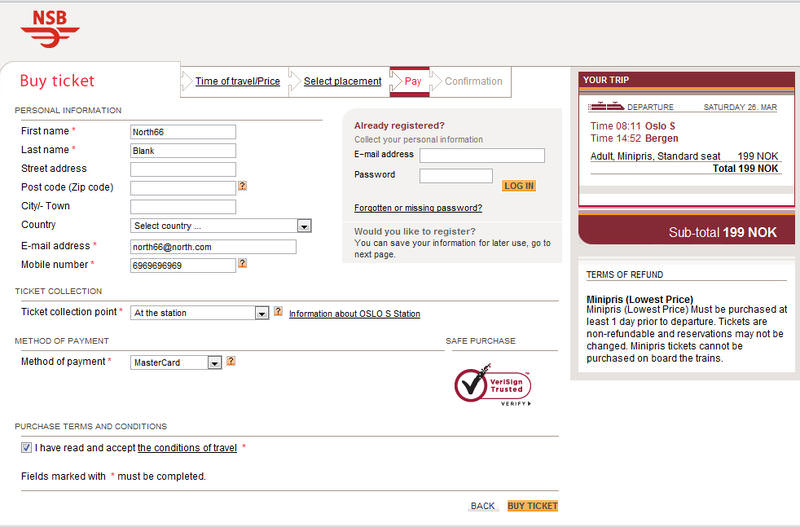Open help icon next to Mobile number
The image size is (800, 527).
[x=242, y=263]
